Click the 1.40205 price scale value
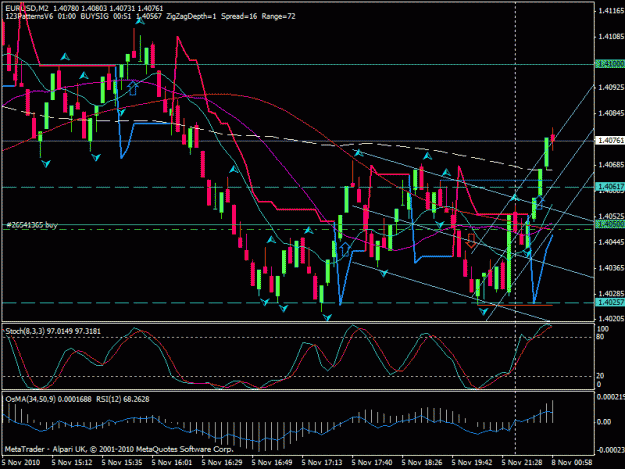625x469 pixels. click(611, 319)
